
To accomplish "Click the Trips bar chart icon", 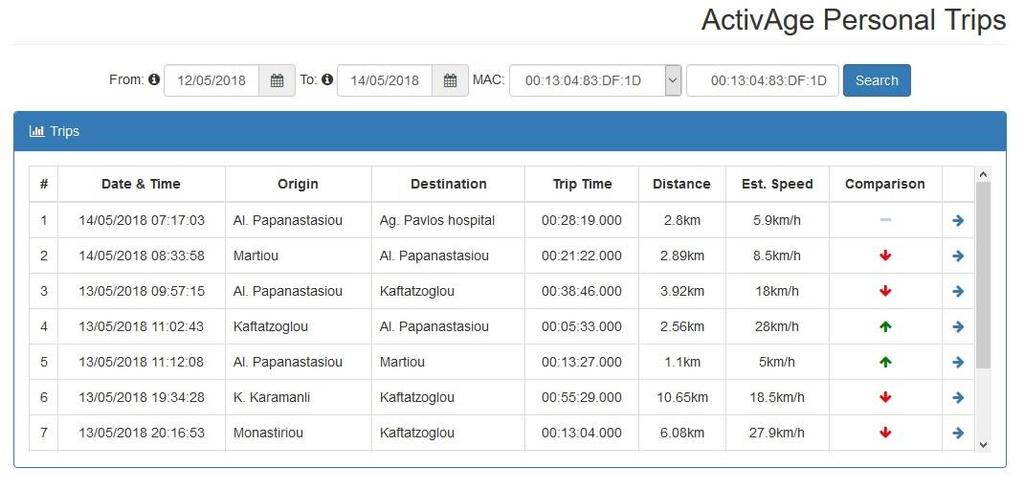I will click(37, 131).
